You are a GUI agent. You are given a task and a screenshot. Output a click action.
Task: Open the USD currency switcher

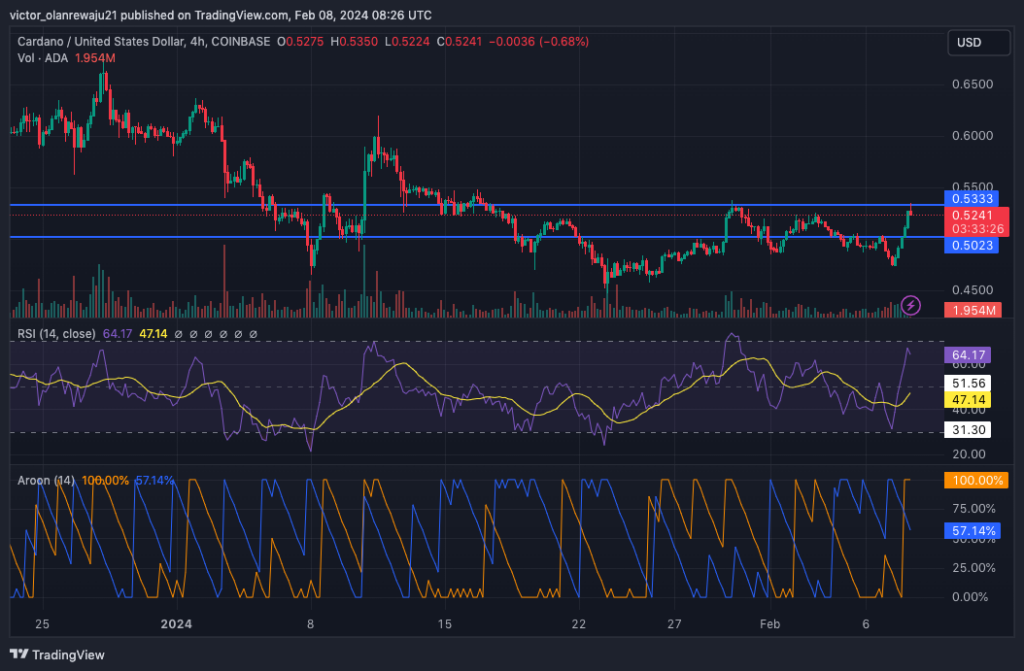pos(977,43)
